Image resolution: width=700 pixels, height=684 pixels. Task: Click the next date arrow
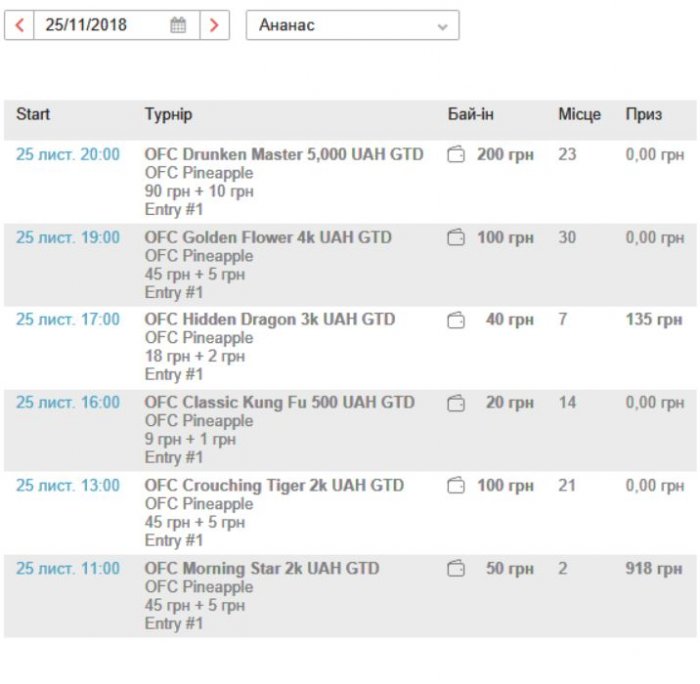[x=214, y=26]
